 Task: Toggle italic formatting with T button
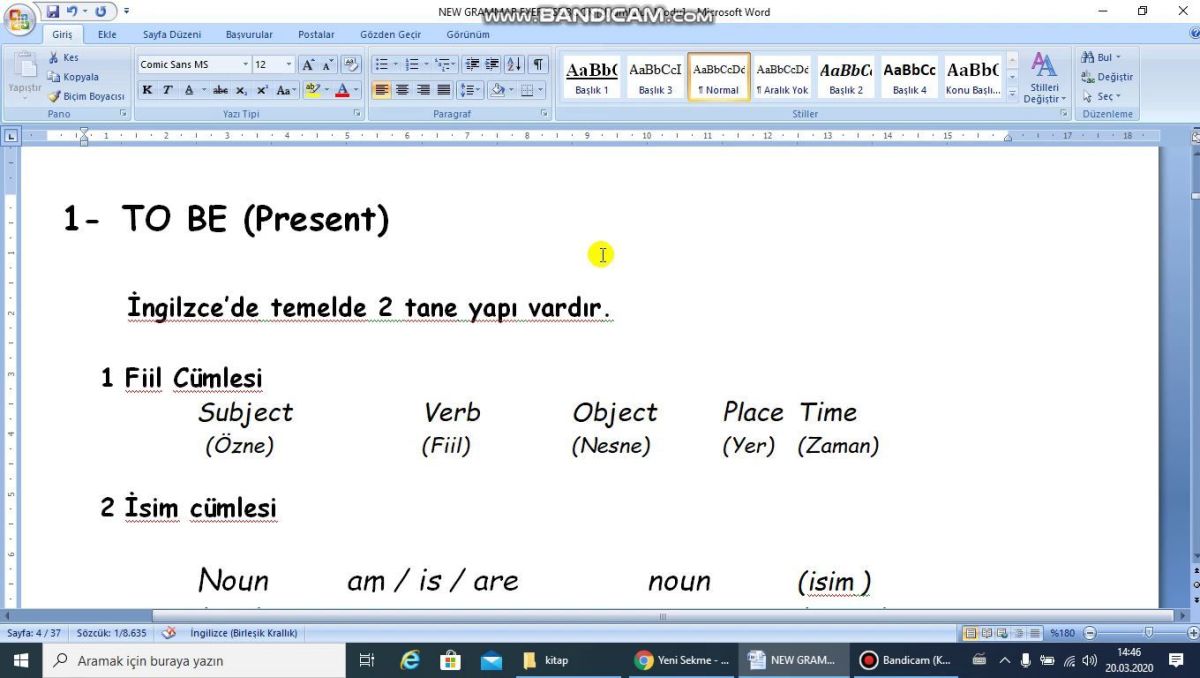167,90
